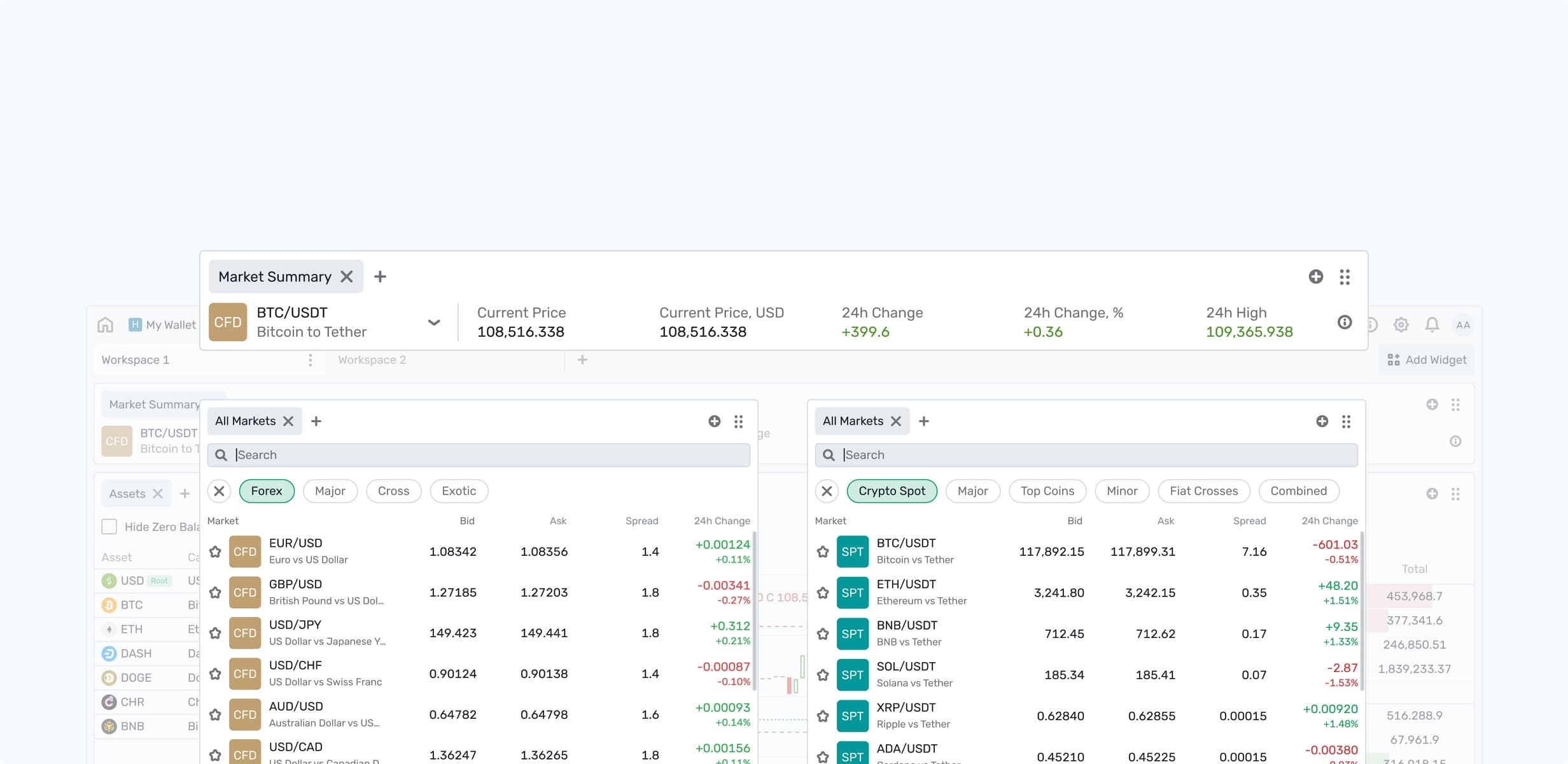Click plus-circle icon in Market Summary widget header

[x=1316, y=276]
